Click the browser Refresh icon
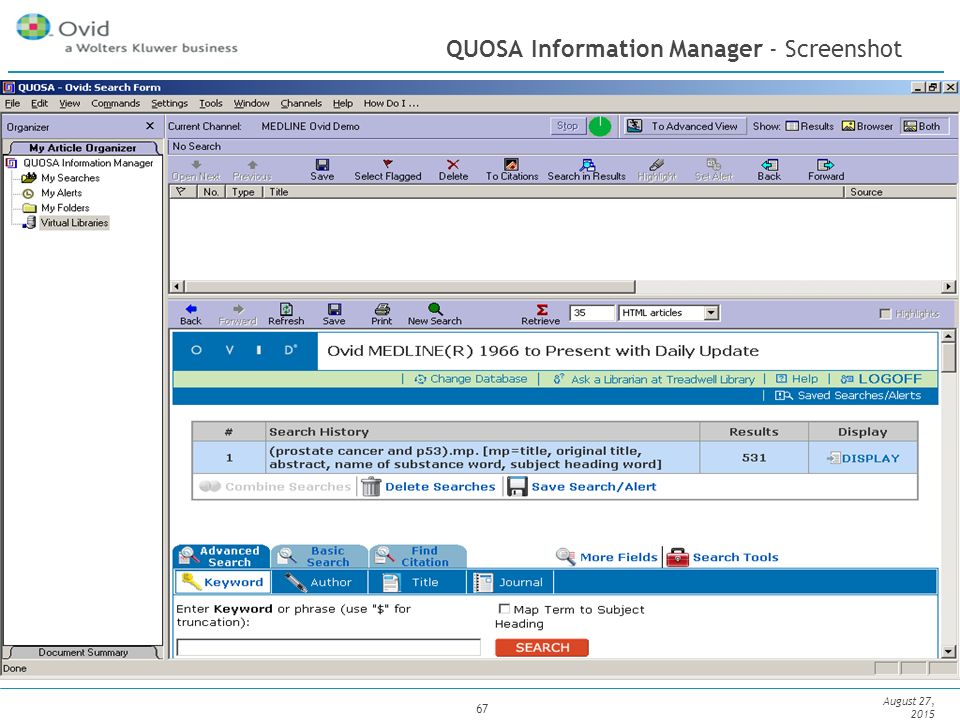 [286, 309]
